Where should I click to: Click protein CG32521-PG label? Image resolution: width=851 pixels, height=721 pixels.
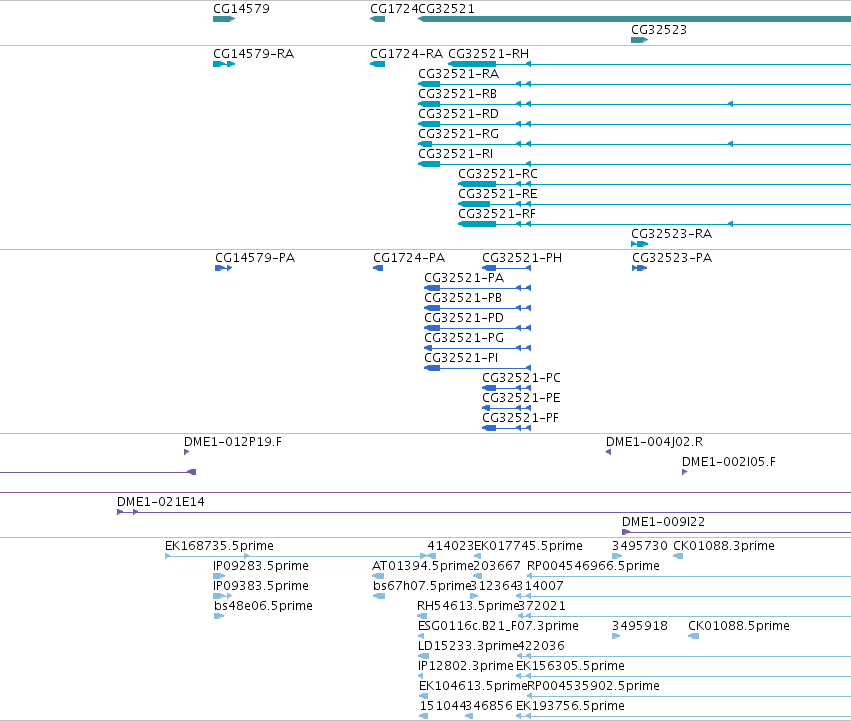[x=464, y=338]
